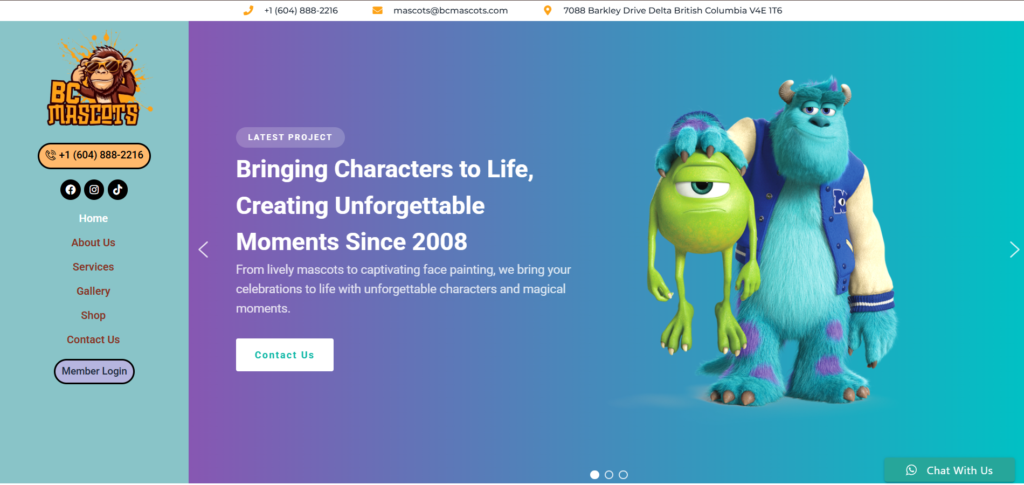
Task: Click the envelope email icon in top bar
Action: tap(377, 10)
